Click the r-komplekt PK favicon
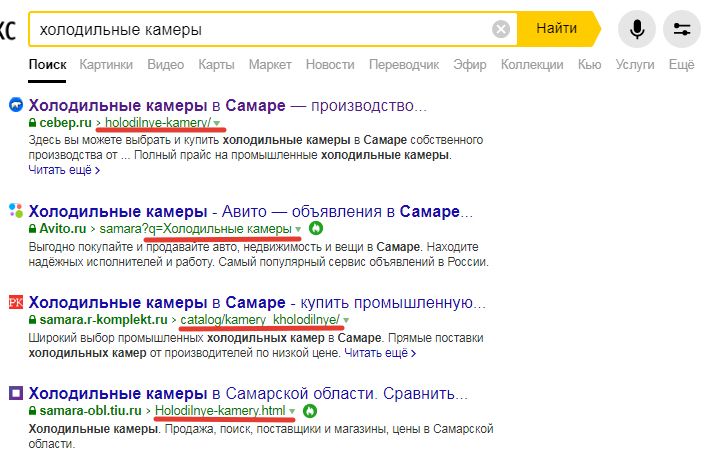Screen dimensions: 708x469 (16, 302)
